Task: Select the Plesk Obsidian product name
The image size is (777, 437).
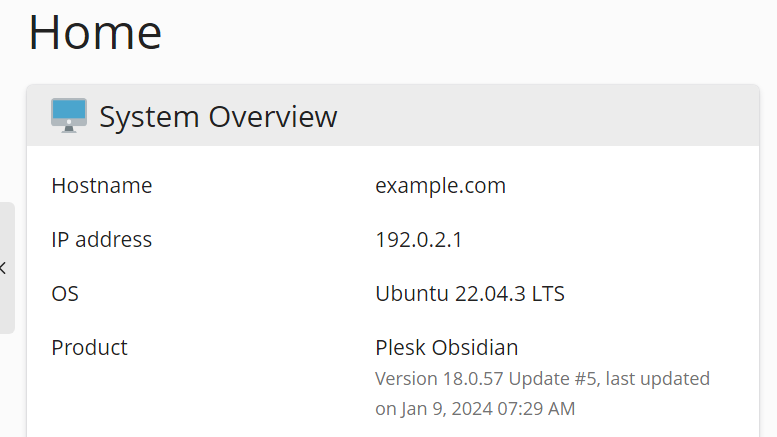Action: [x=446, y=348]
